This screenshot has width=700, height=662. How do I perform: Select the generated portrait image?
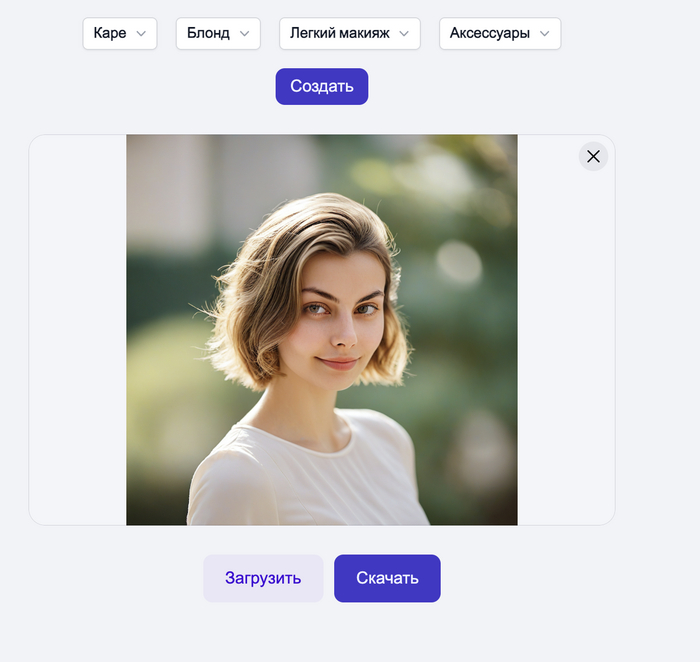tap(322, 330)
